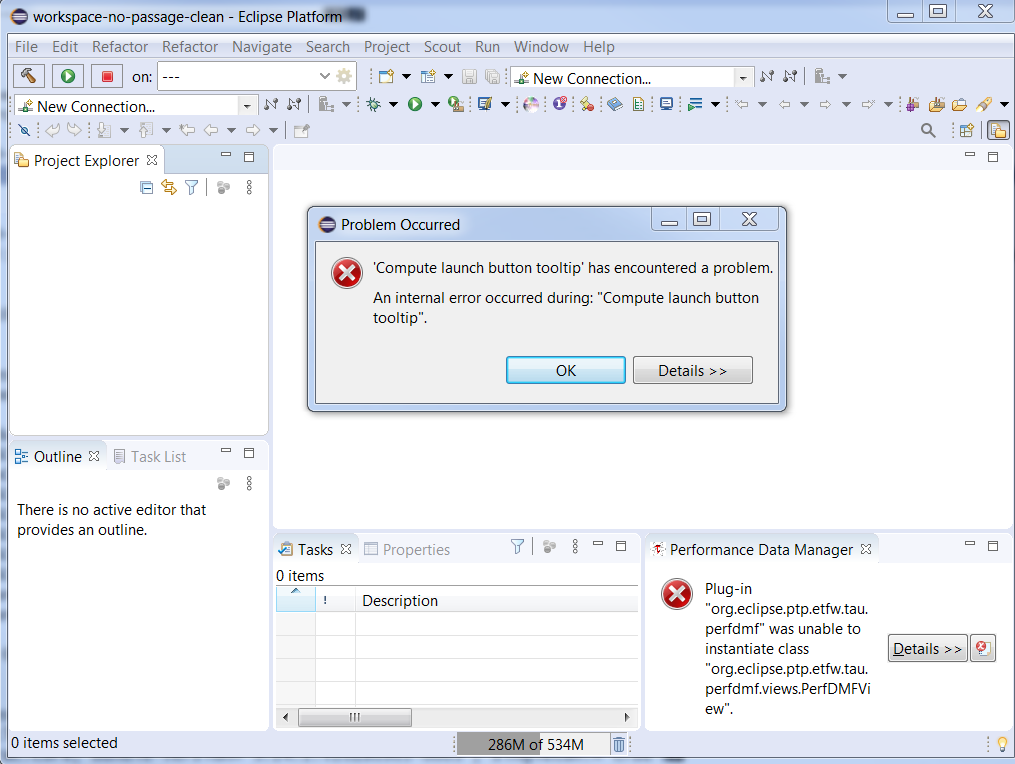This screenshot has height=764, width=1015.
Task: Click the grayed-out Save icon
Action: pos(469,76)
